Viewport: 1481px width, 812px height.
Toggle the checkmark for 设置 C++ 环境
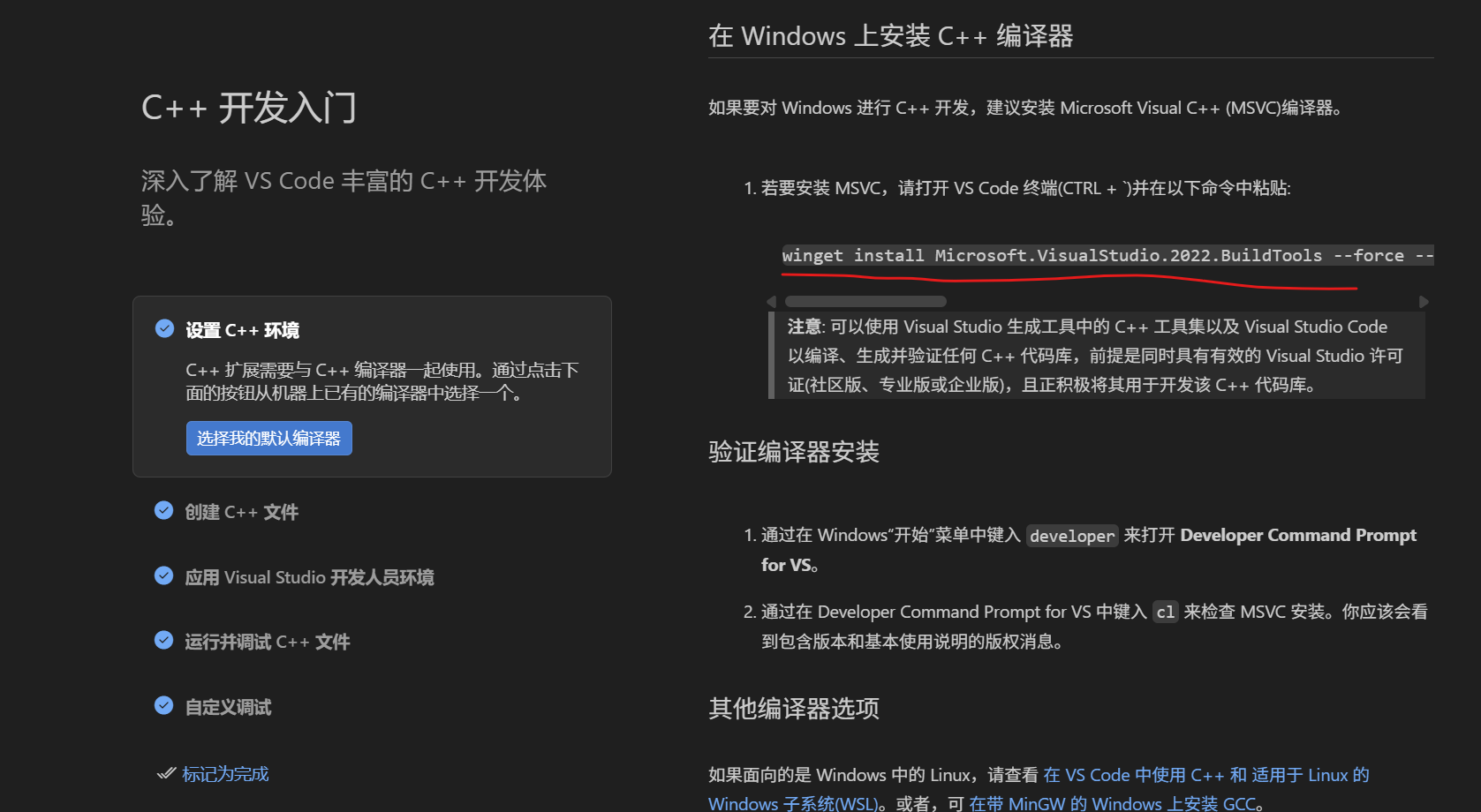[164, 329]
